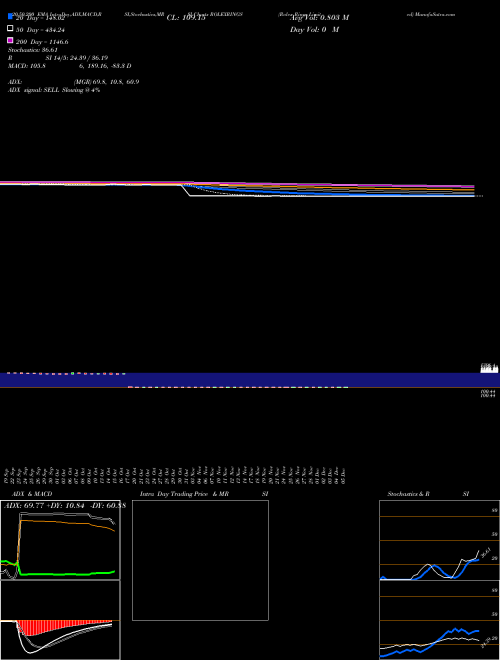Viewport: 500px width, 660px height.
Task: Click the 'Day Vol: 0 M' text
Action: (314, 30)
